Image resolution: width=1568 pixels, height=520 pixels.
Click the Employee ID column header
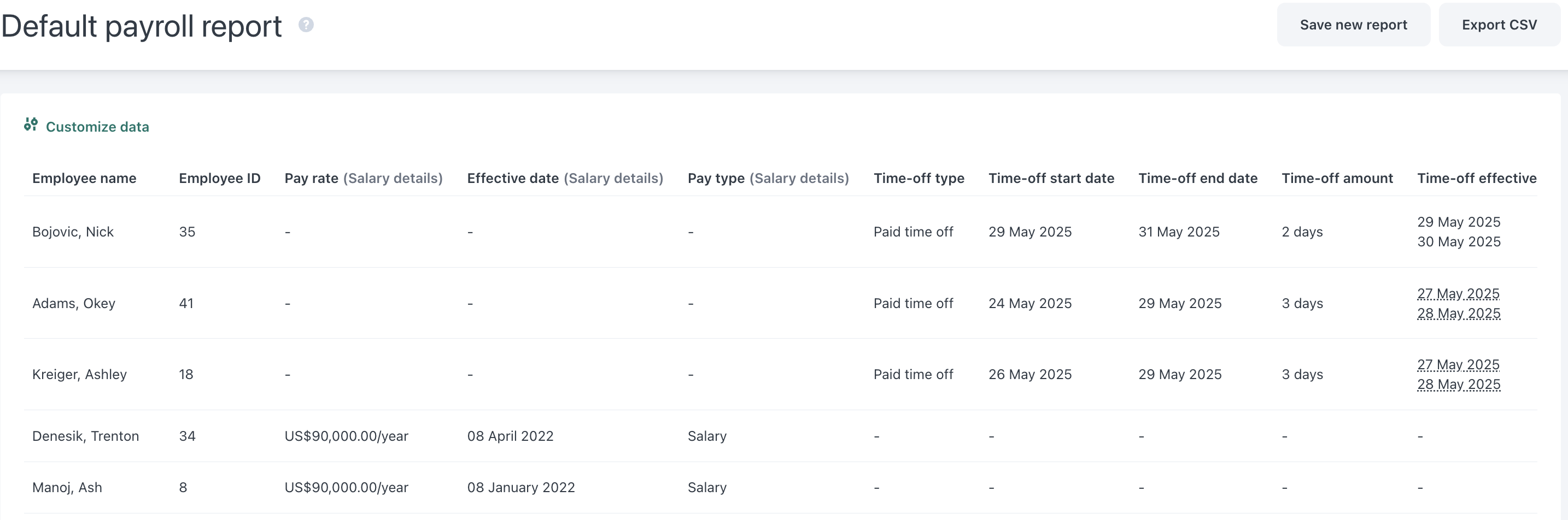(x=220, y=178)
